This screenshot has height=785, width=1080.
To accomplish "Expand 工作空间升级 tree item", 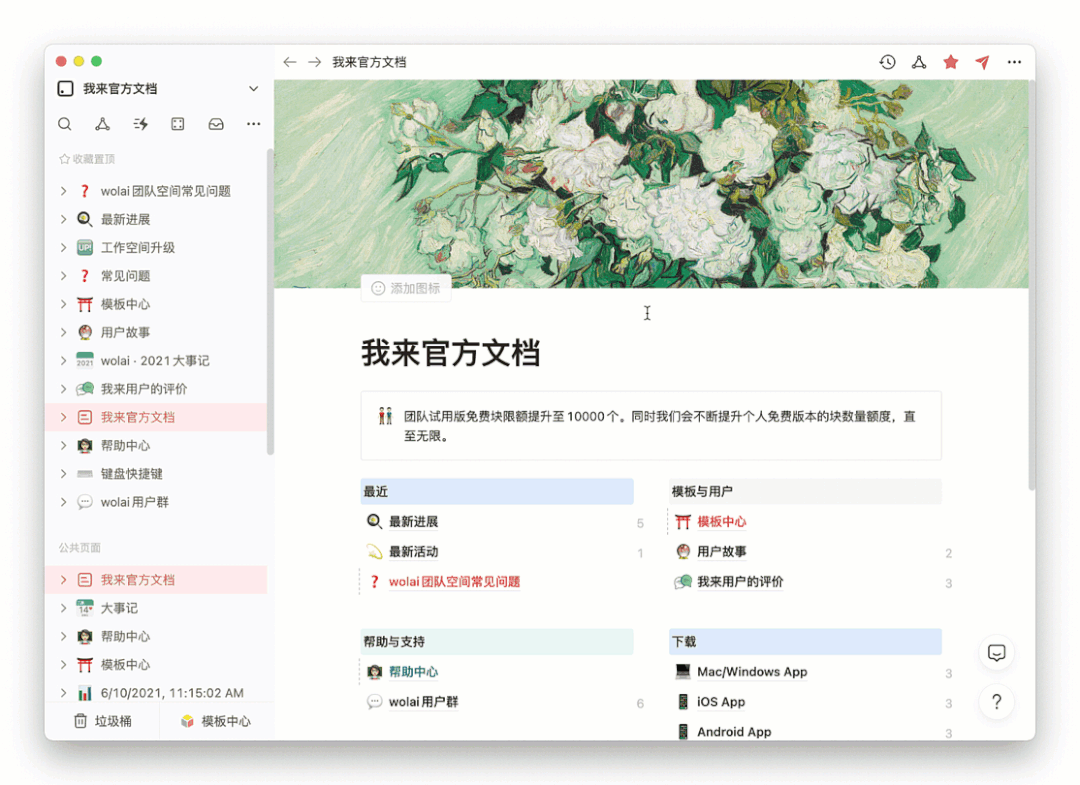I will pos(63,247).
